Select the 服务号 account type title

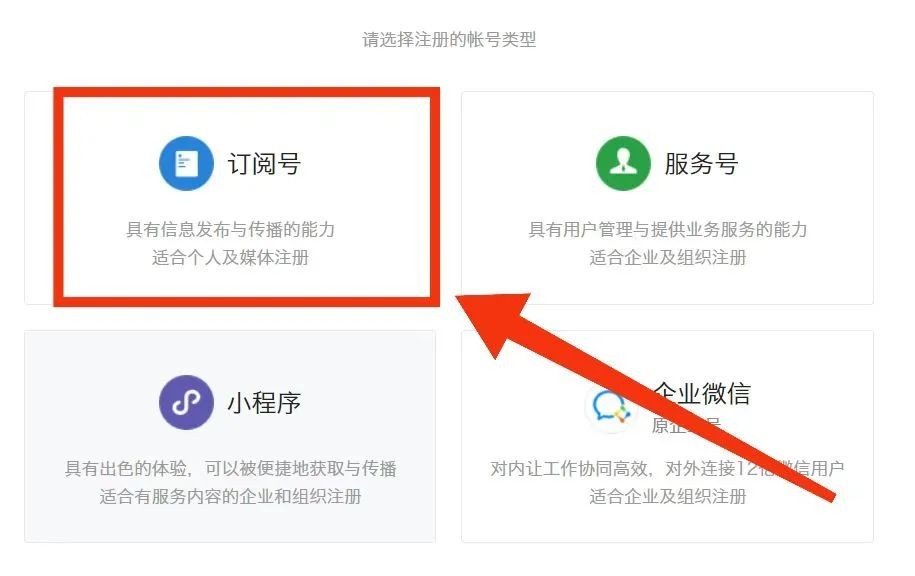coord(701,164)
